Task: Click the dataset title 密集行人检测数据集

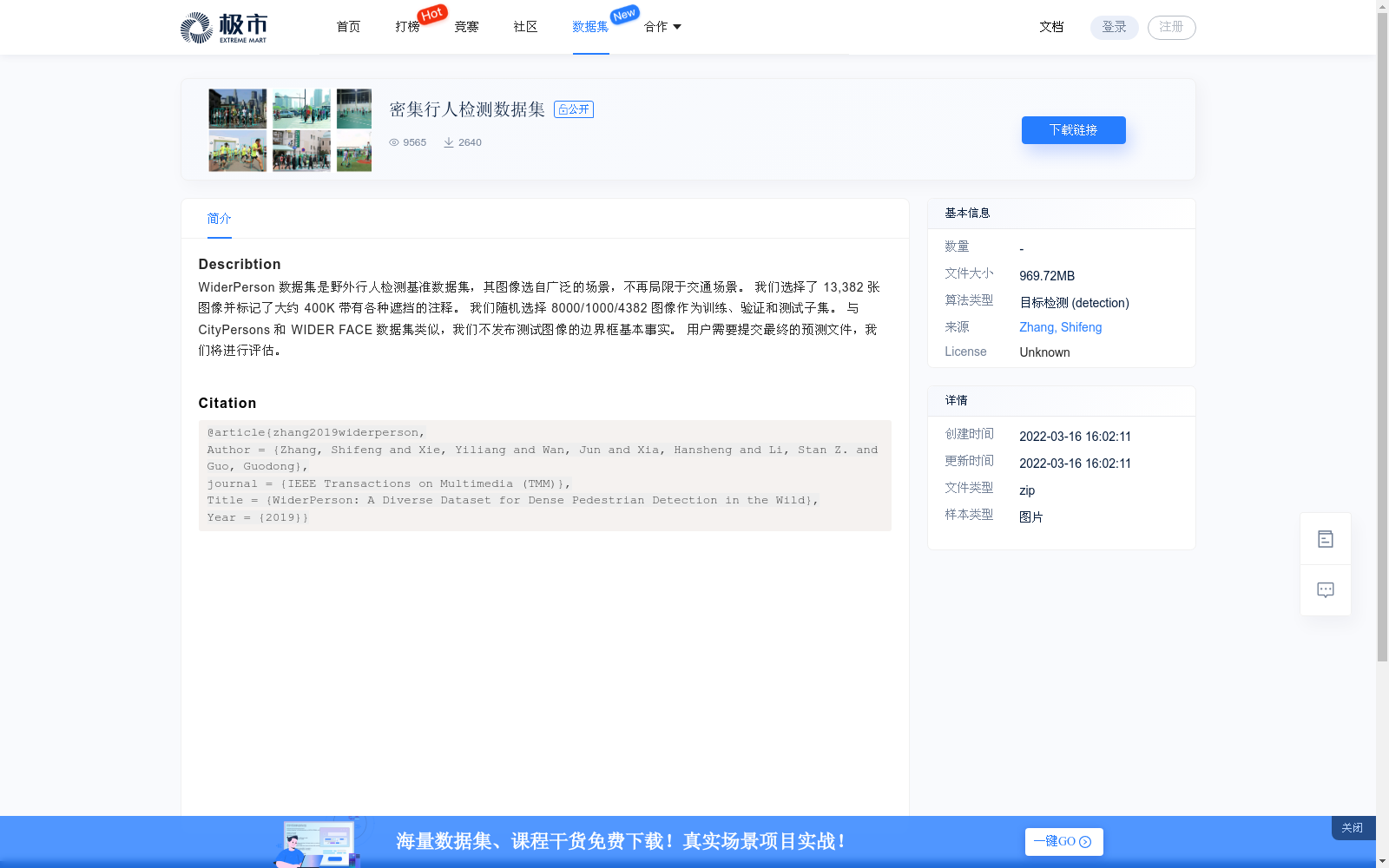Action: point(467,109)
